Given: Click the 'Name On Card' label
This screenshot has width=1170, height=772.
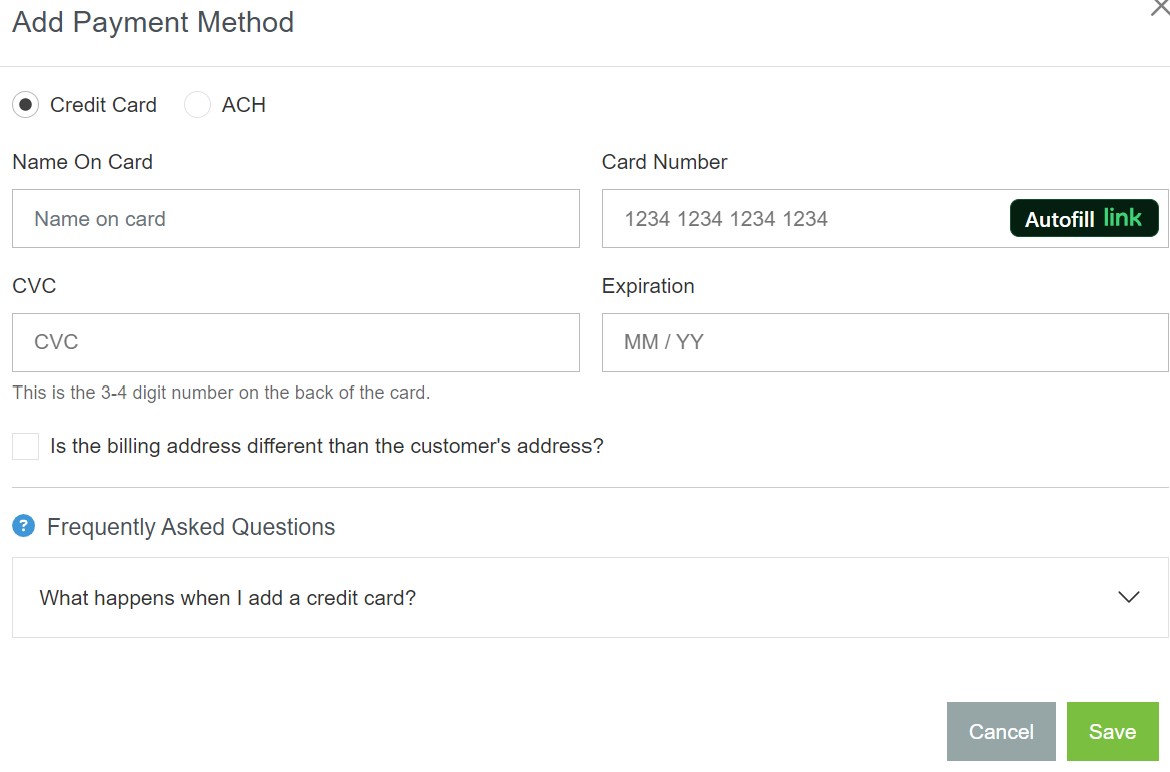Looking at the screenshot, I should (83, 162).
